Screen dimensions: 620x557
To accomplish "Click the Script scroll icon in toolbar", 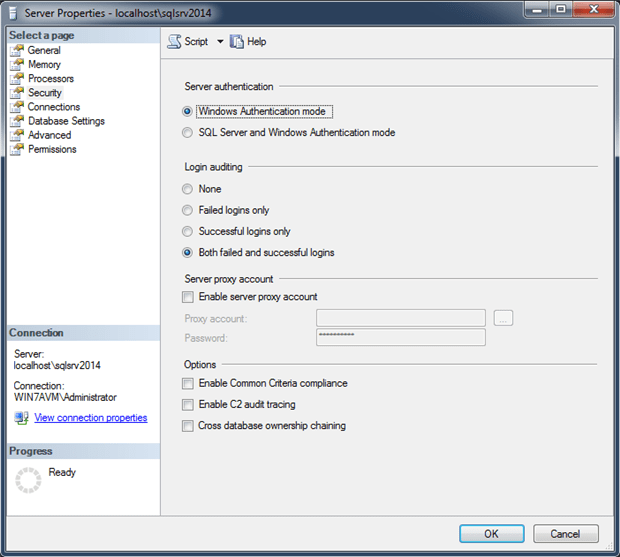I will tap(174, 42).
